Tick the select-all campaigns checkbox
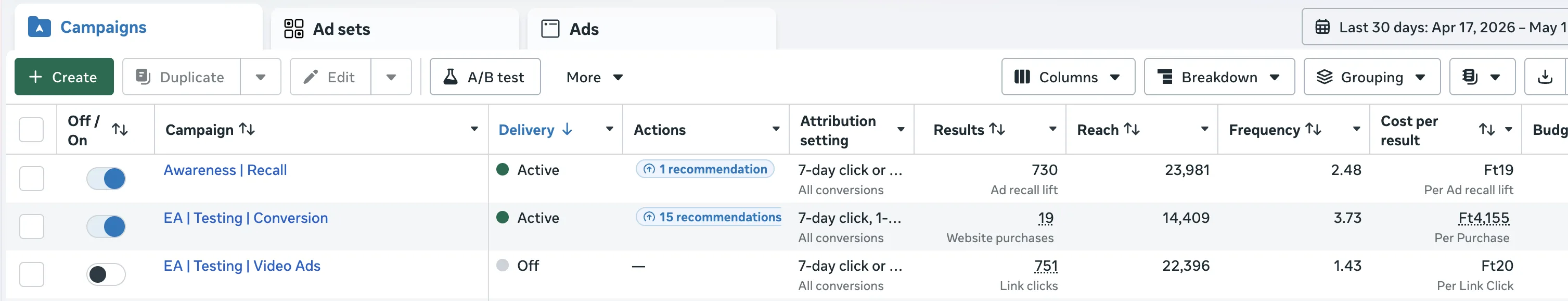The image size is (1568, 301). coord(31,130)
